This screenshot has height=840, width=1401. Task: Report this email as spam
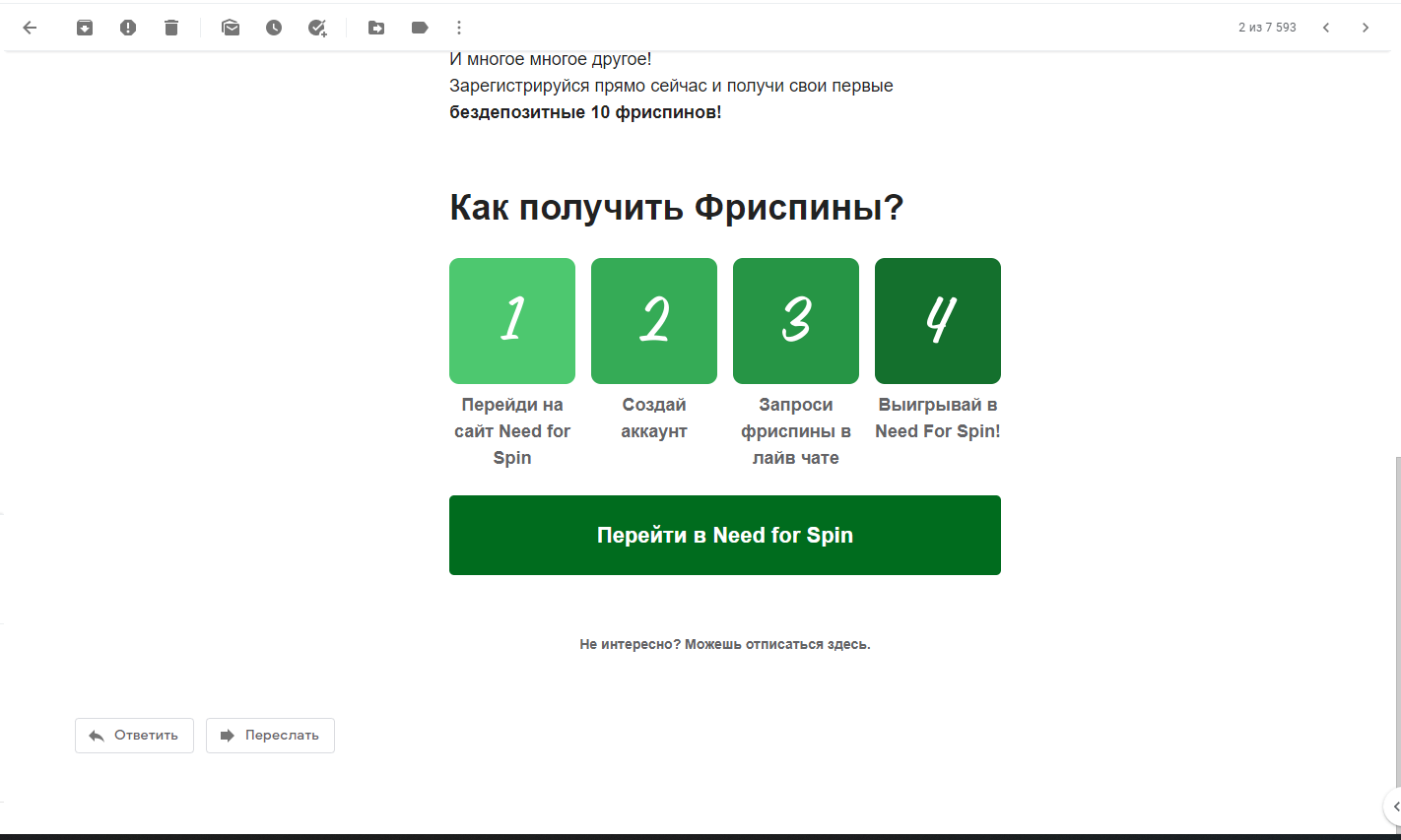(x=128, y=28)
